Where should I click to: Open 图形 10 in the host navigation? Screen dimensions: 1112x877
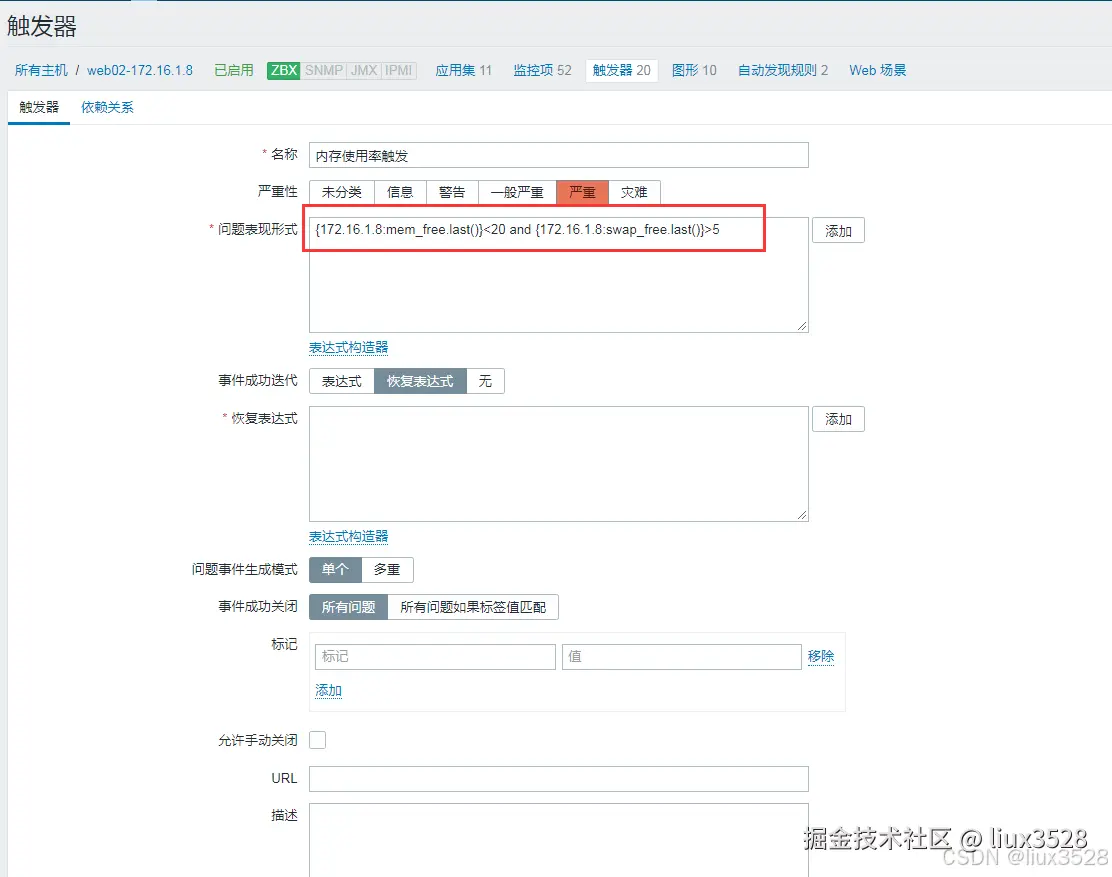(x=694, y=70)
